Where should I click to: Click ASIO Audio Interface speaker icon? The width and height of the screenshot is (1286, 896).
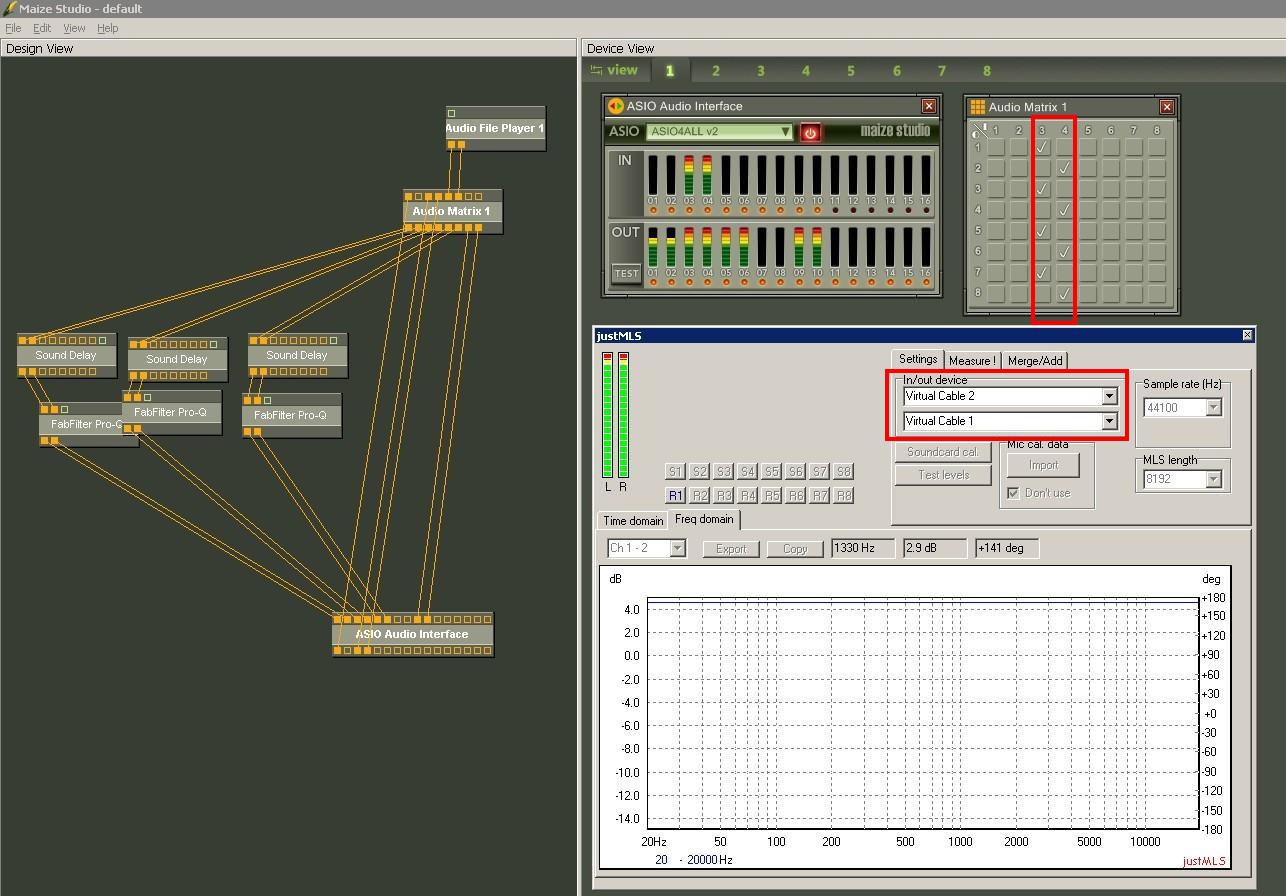pyautogui.click(x=616, y=106)
